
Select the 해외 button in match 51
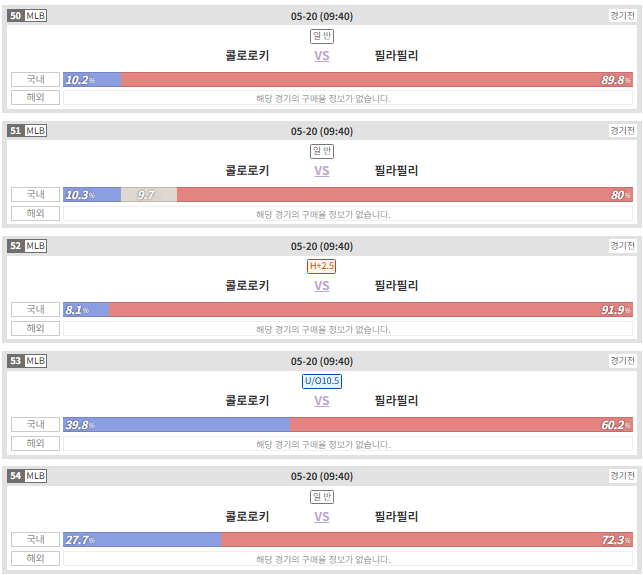(35, 213)
